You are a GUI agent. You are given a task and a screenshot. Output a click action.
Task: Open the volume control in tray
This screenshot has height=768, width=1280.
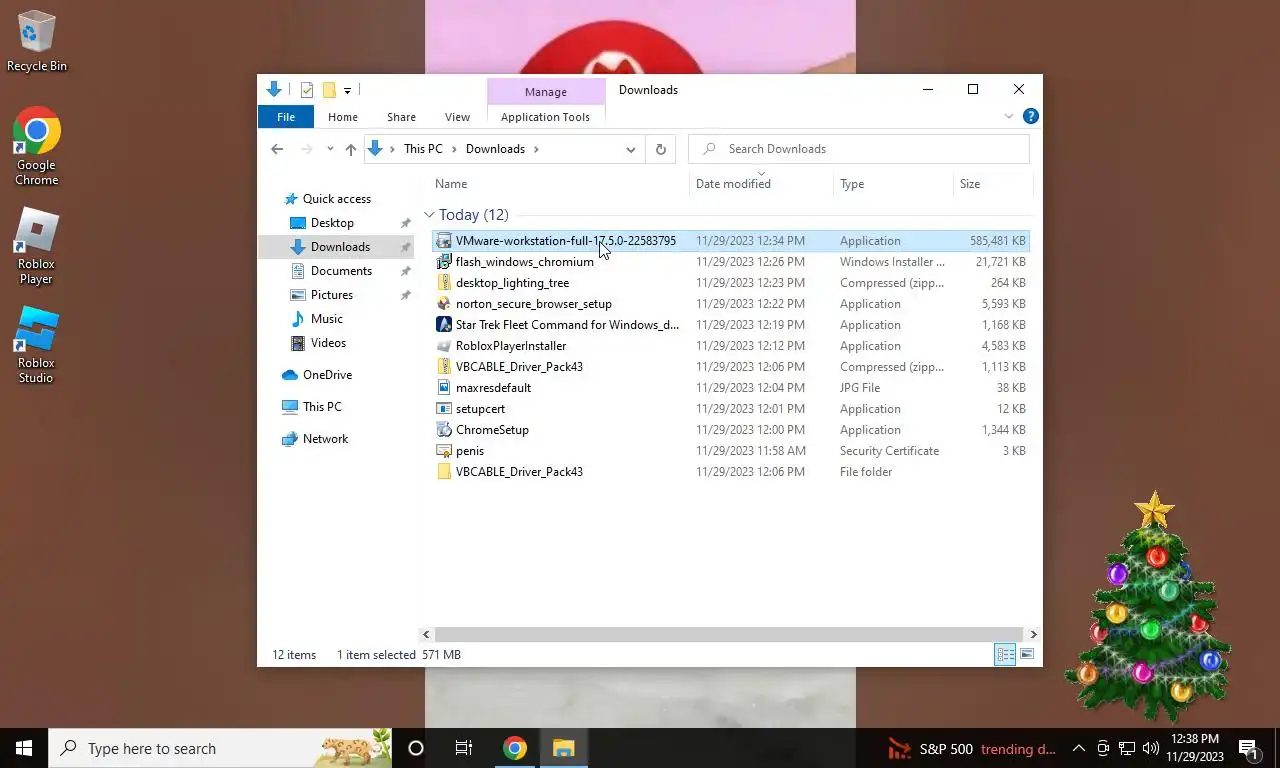pos(1150,748)
